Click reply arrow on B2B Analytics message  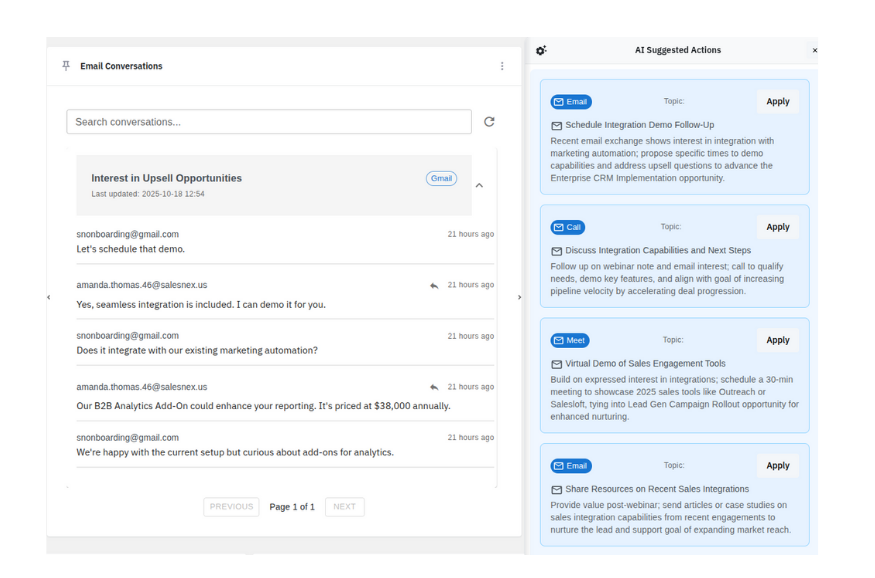coord(433,387)
